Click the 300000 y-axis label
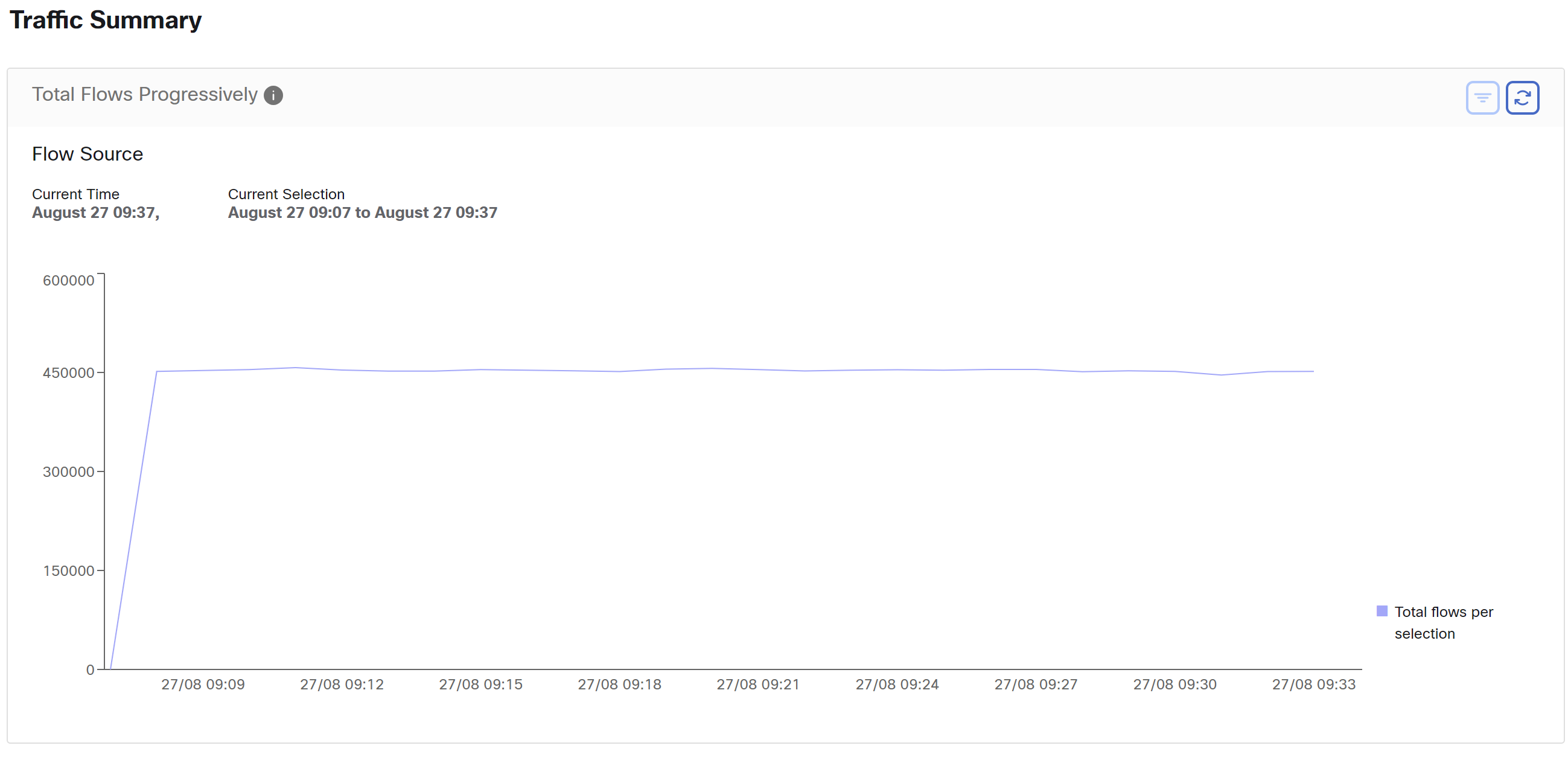This screenshot has height=757, width=1568. (68, 471)
